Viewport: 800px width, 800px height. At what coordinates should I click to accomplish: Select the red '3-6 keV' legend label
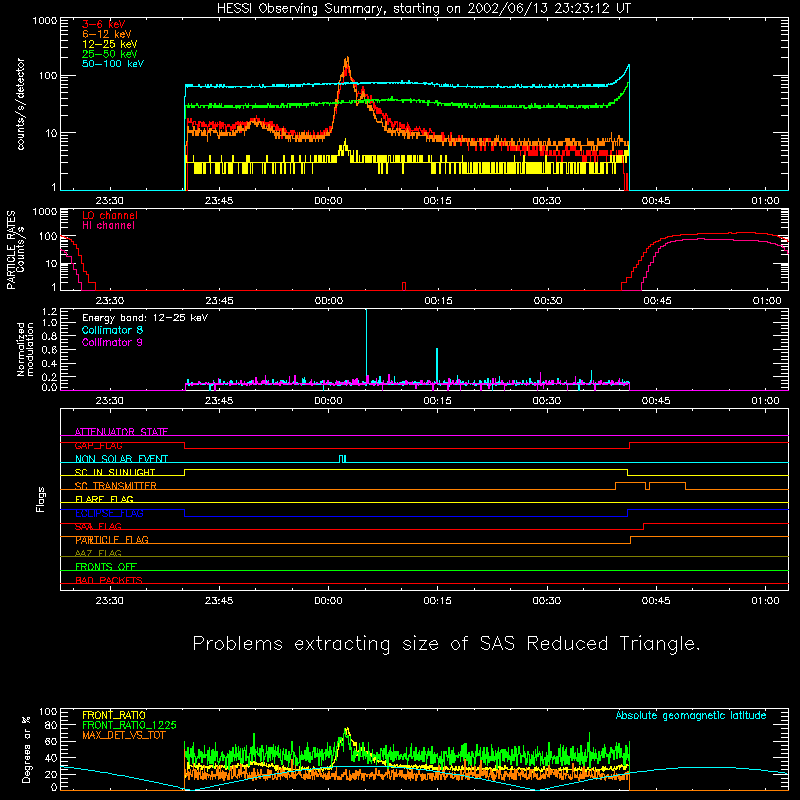[104, 24]
